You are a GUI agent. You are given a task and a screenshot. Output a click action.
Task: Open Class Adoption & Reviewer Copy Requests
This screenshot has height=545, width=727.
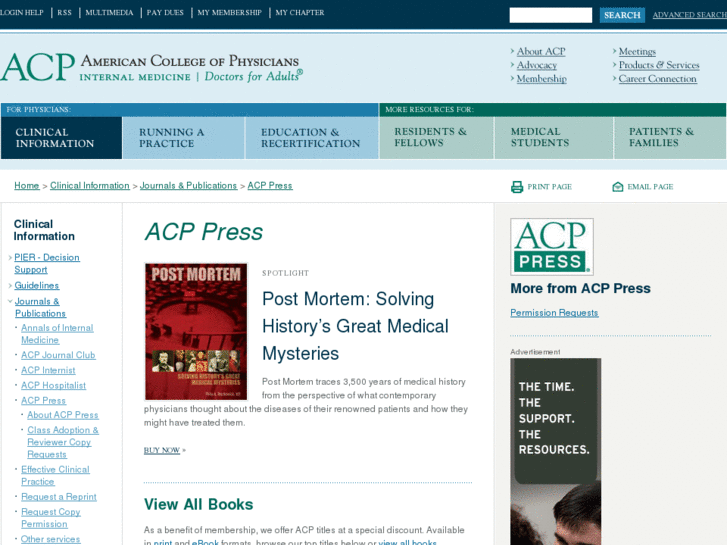tap(63, 442)
